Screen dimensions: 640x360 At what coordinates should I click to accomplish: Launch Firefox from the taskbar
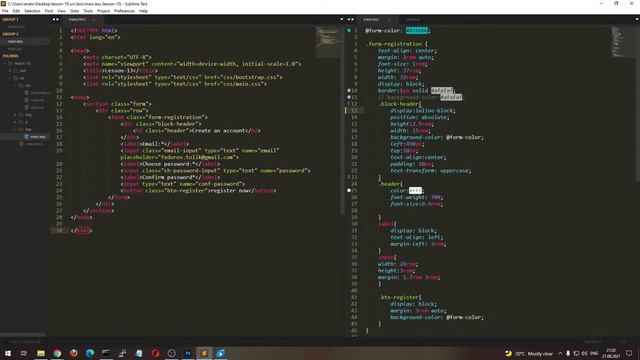[x=73, y=353]
